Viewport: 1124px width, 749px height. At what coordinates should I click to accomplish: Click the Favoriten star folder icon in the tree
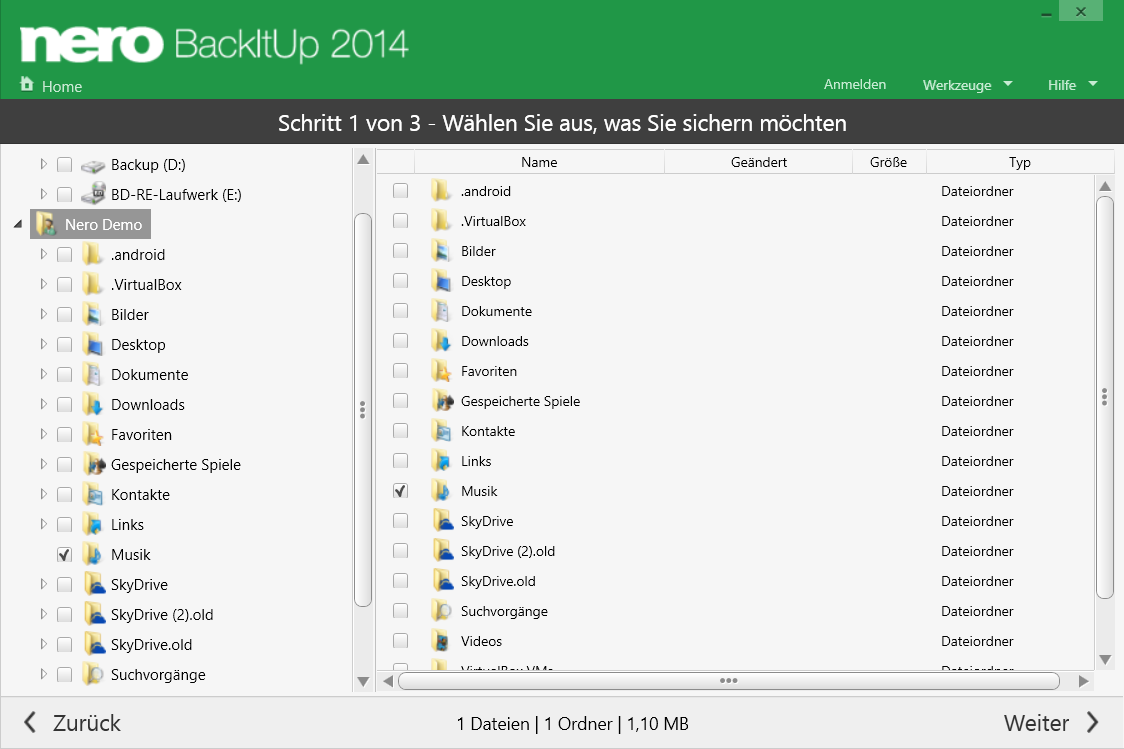tap(92, 434)
